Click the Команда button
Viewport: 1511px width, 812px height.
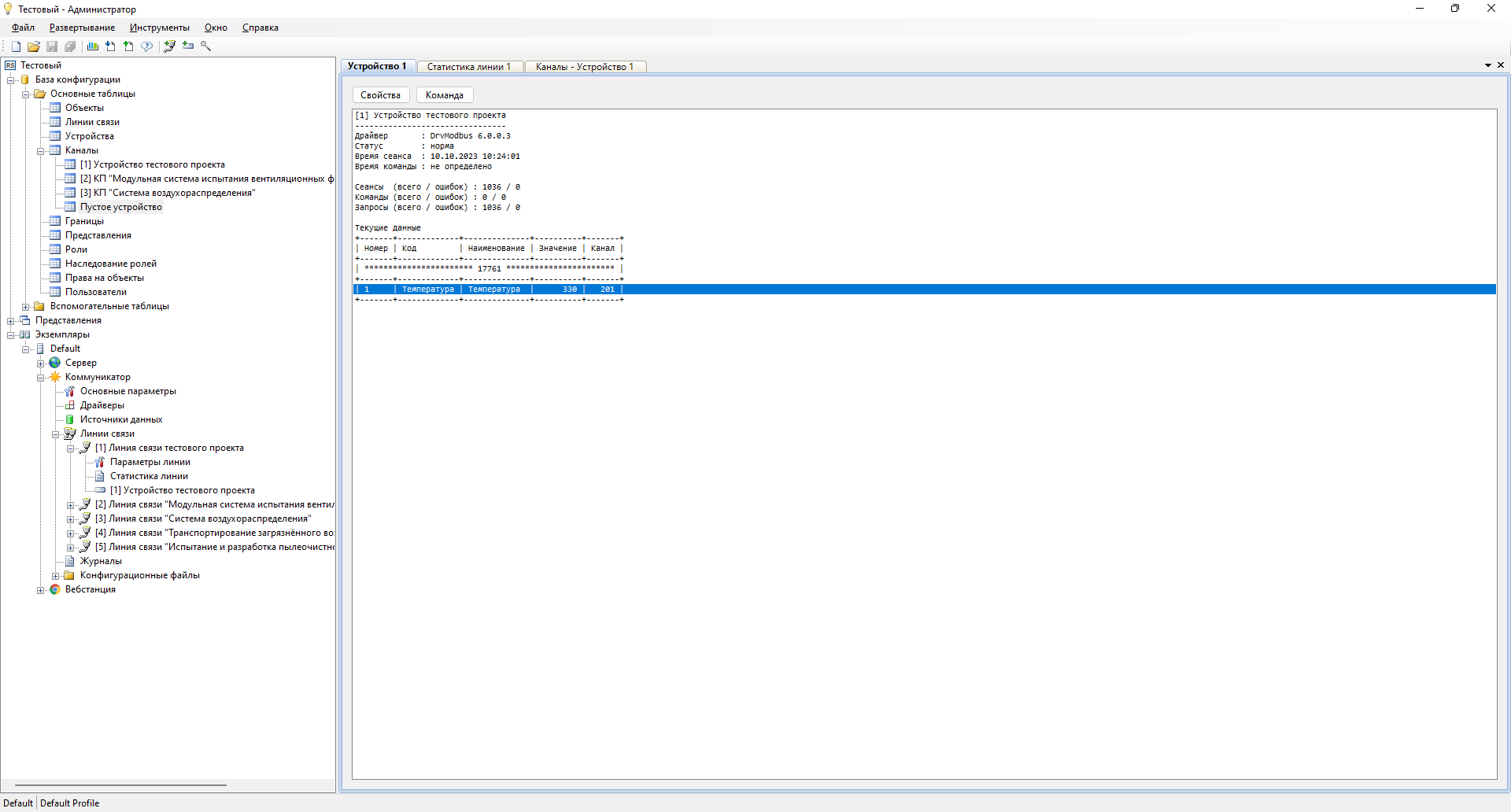click(445, 95)
